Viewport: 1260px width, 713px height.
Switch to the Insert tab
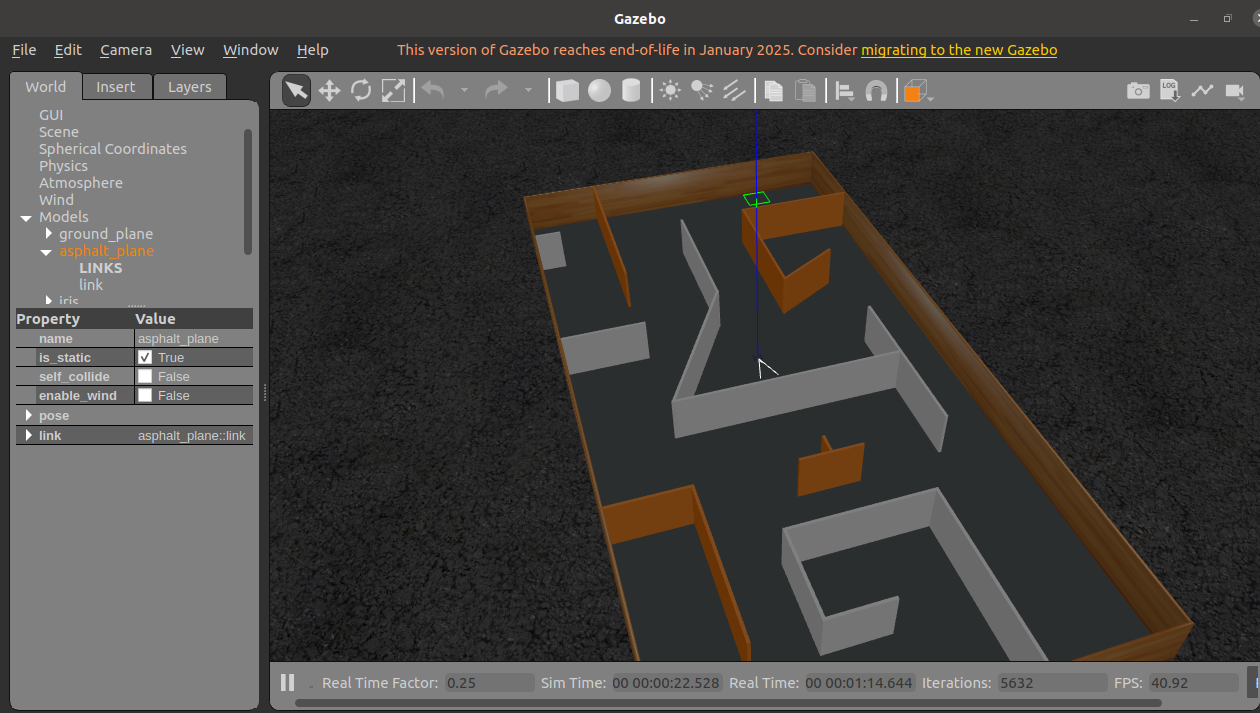[116, 87]
